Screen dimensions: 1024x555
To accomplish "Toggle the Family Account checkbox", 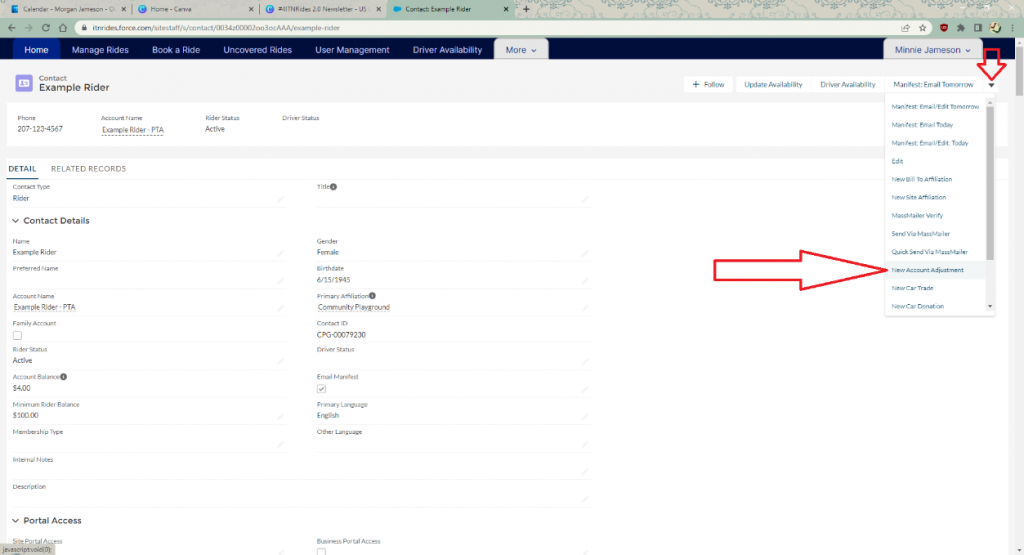I will (17, 336).
